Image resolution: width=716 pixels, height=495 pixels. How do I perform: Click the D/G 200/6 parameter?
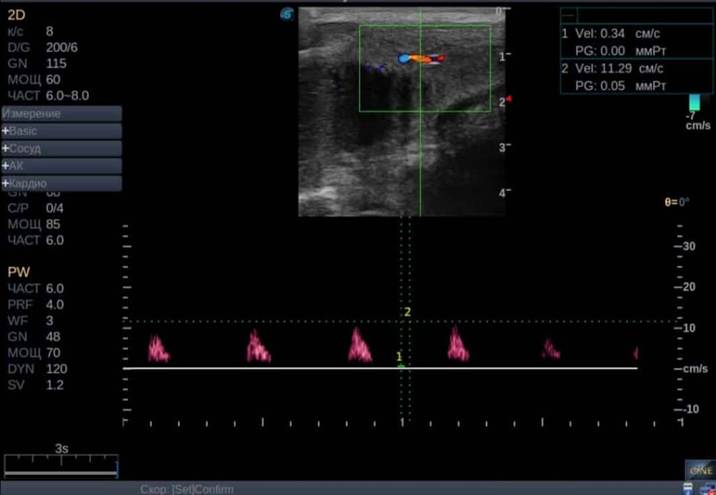[42, 47]
